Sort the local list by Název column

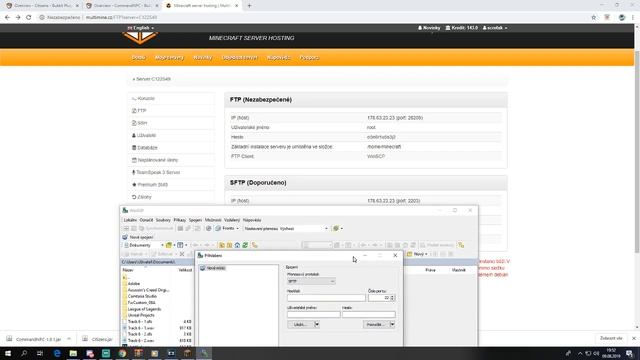[x=128, y=270]
